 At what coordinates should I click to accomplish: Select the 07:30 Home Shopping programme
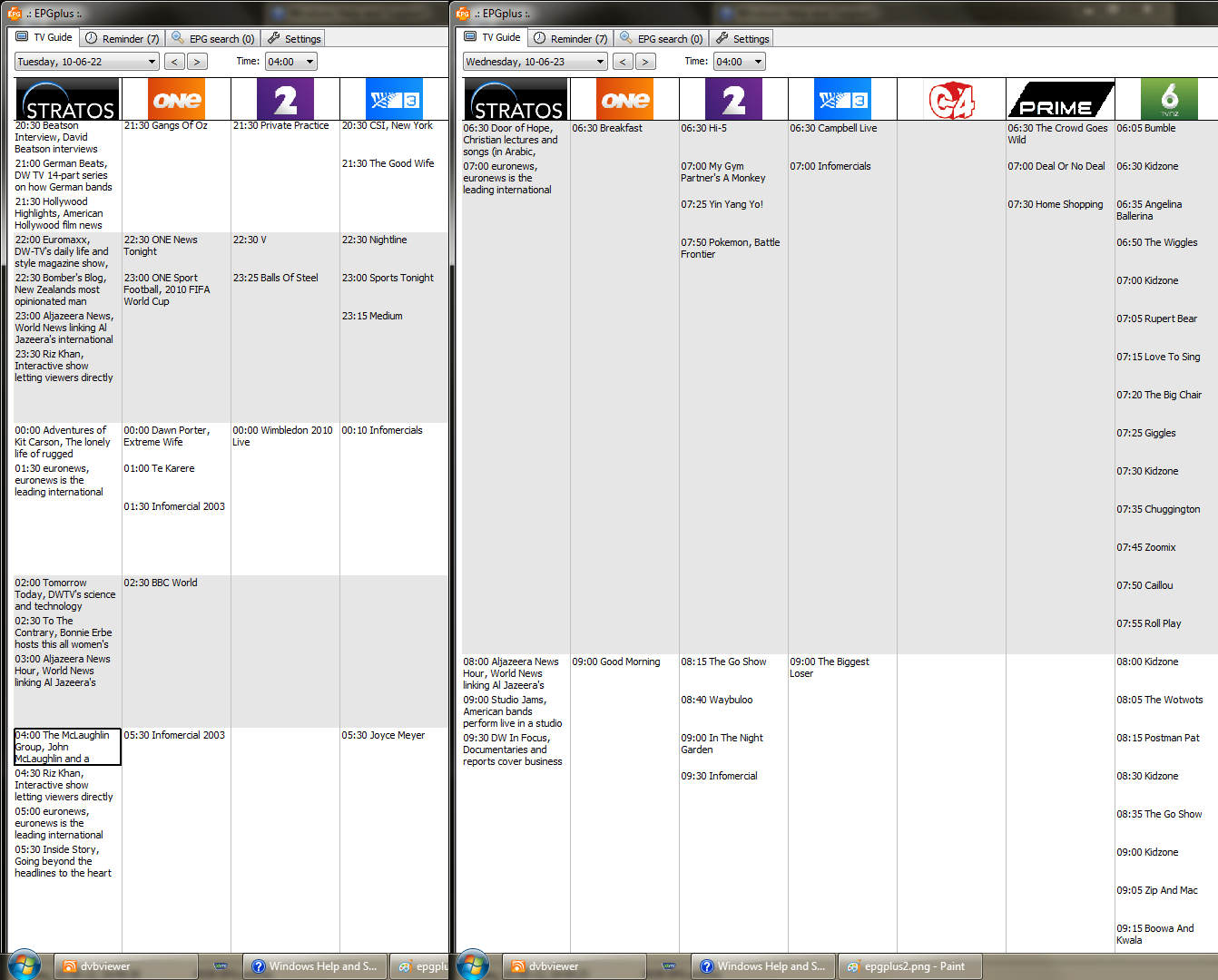[x=1056, y=205]
